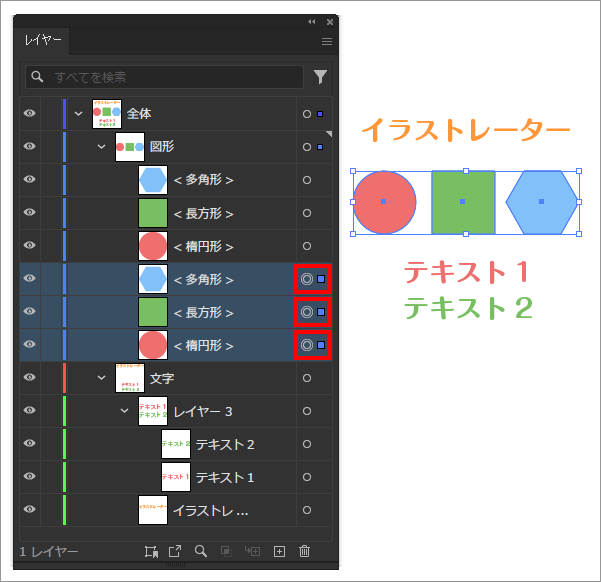This screenshot has height=582, width=601.
Task: Click the green square on the canvas
Action: (x=463, y=202)
